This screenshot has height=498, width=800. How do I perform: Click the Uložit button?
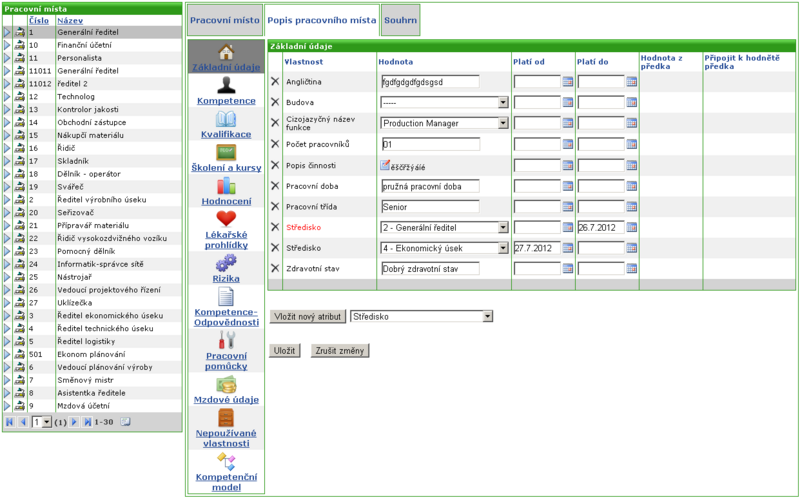[x=284, y=351]
